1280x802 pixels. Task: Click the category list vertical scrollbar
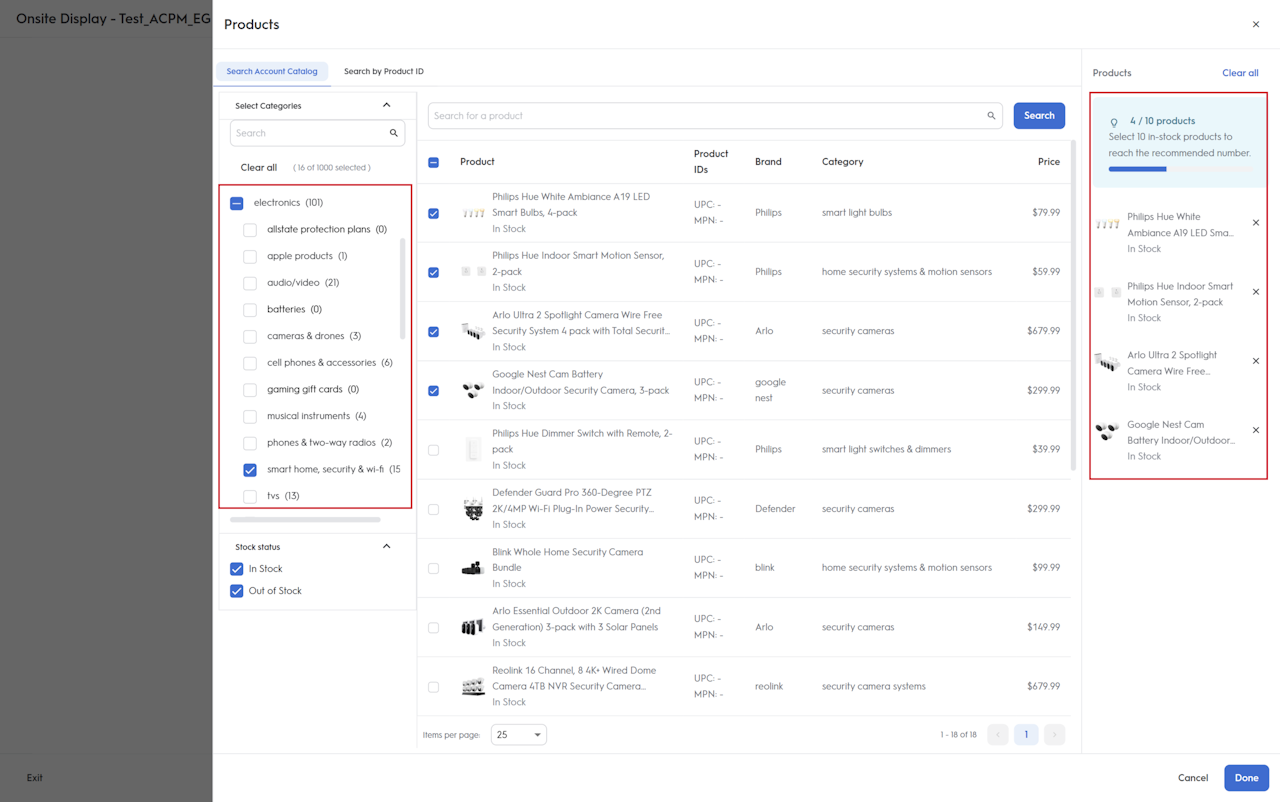[x=403, y=288]
